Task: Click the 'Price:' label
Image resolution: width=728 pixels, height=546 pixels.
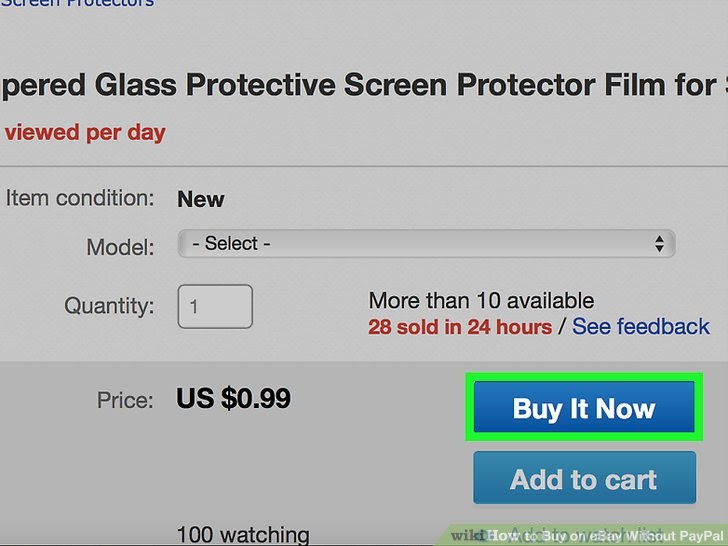Action: tap(125, 401)
